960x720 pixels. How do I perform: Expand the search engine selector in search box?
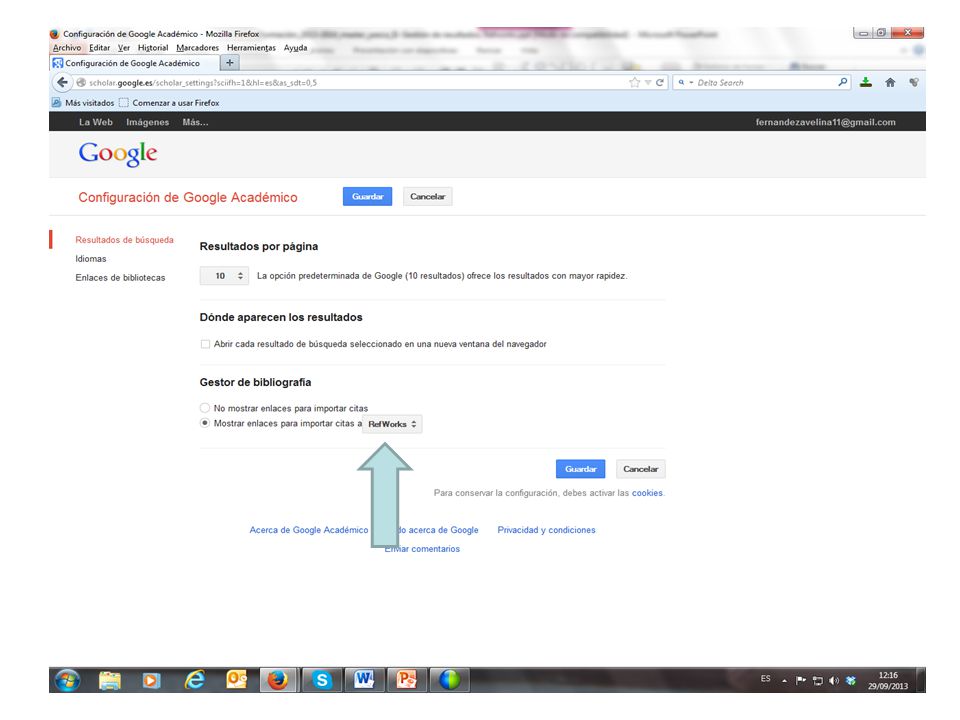[685, 82]
